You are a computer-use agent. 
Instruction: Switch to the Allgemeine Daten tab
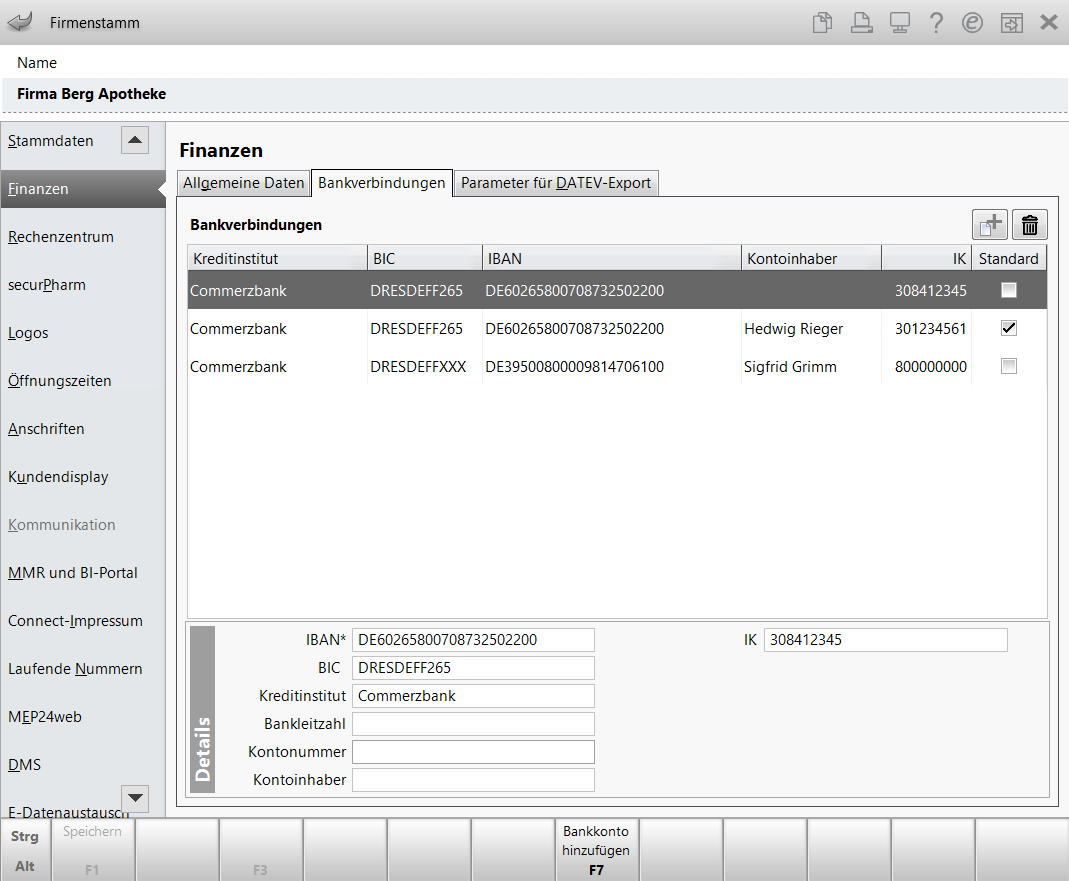(x=243, y=183)
